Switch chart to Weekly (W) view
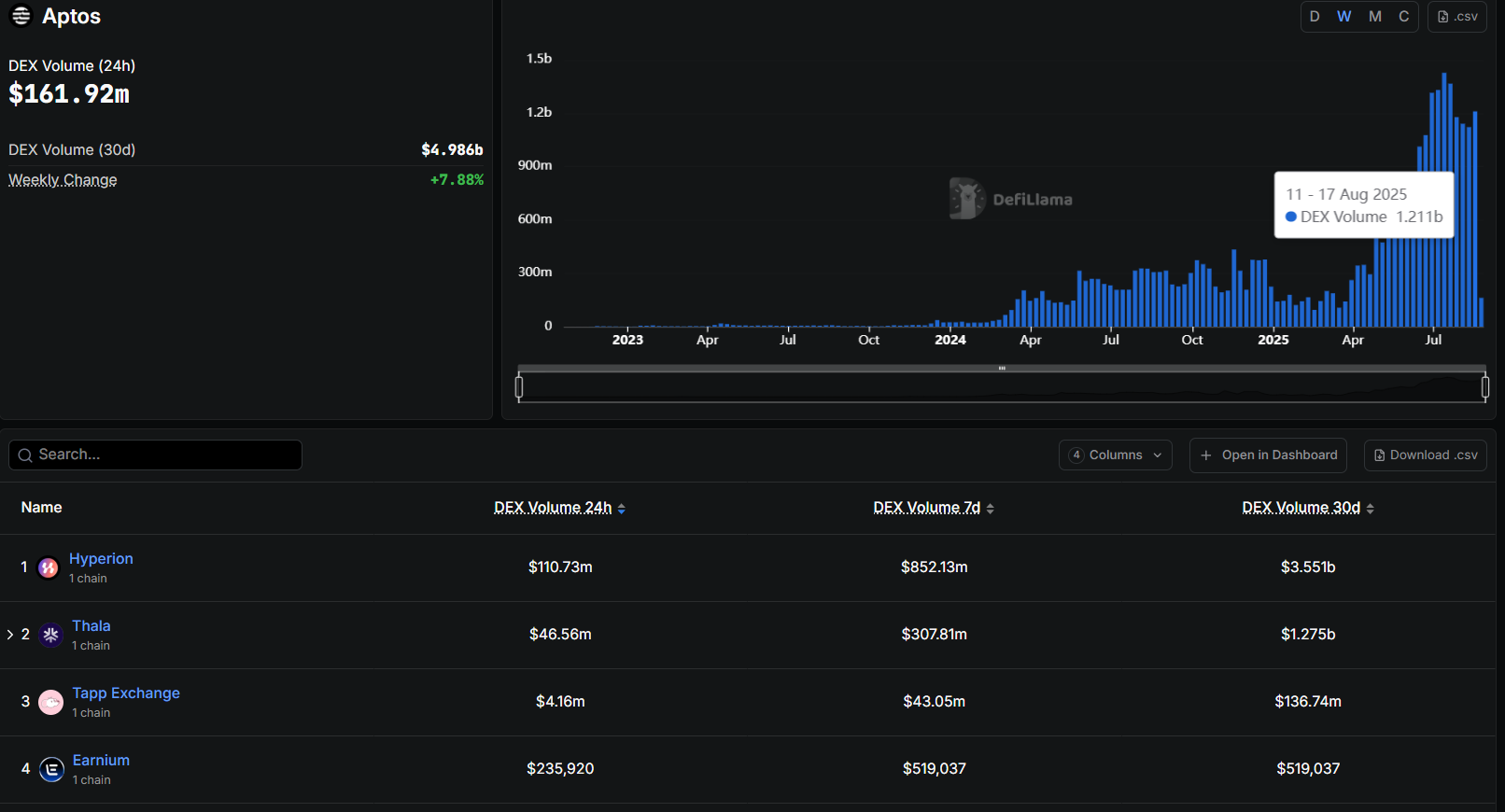Image resolution: width=1505 pixels, height=812 pixels. [1344, 17]
